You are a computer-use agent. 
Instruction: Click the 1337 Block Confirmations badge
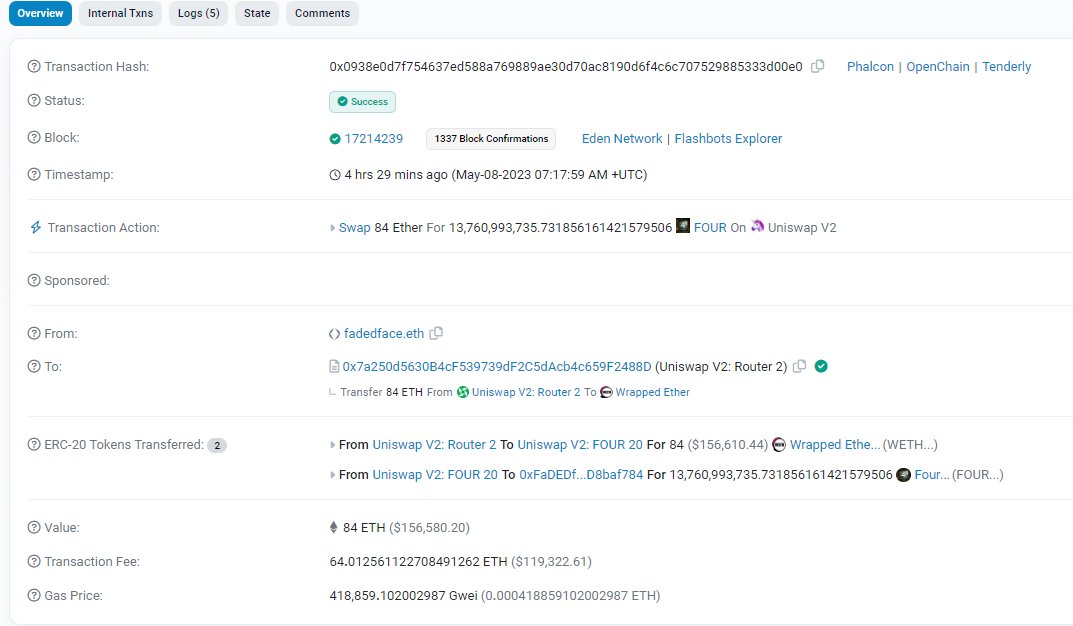pyautogui.click(x=490, y=138)
